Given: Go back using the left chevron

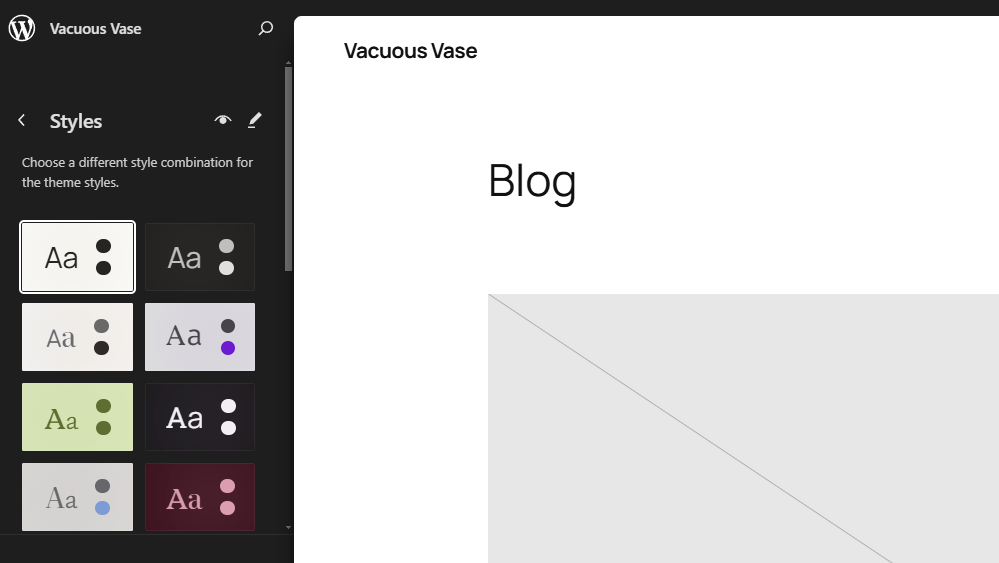Looking at the screenshot, I should pyautogui.click(x=22, y=121).
